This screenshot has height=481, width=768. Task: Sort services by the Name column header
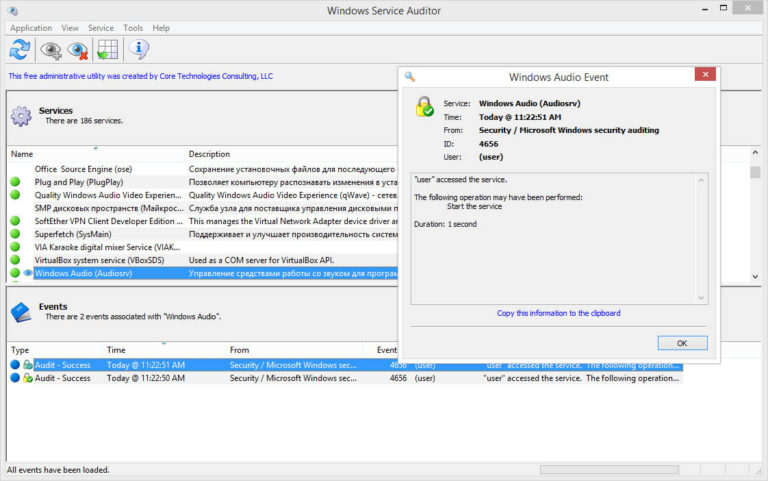tap(22, 154)
